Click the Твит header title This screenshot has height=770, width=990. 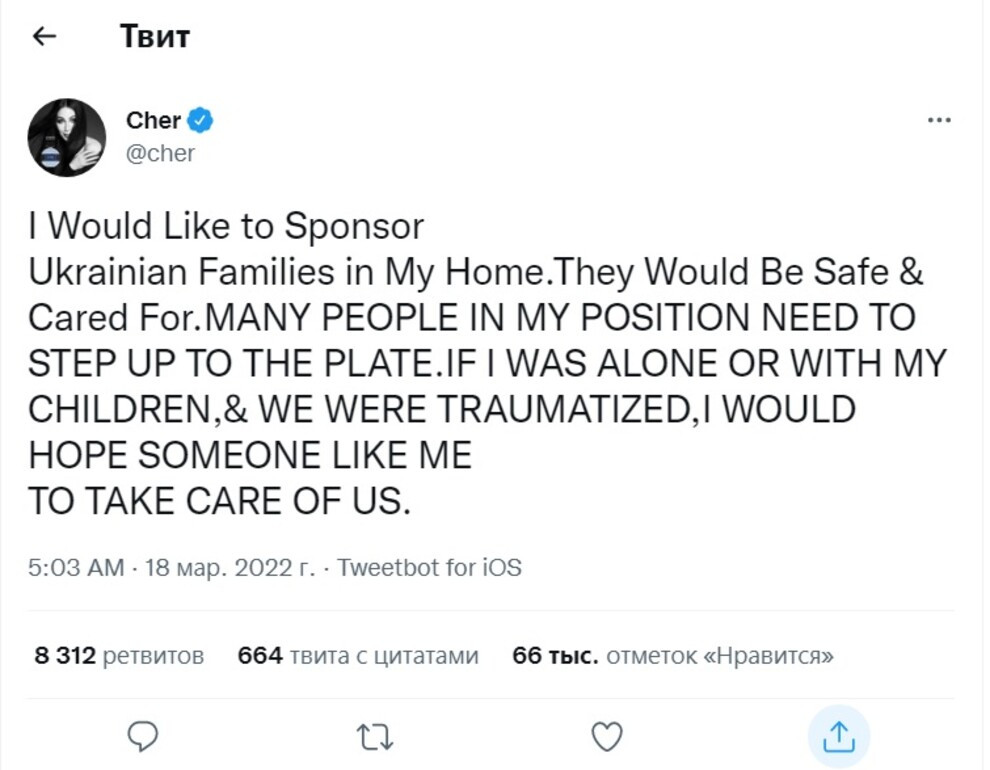[155, 37]
